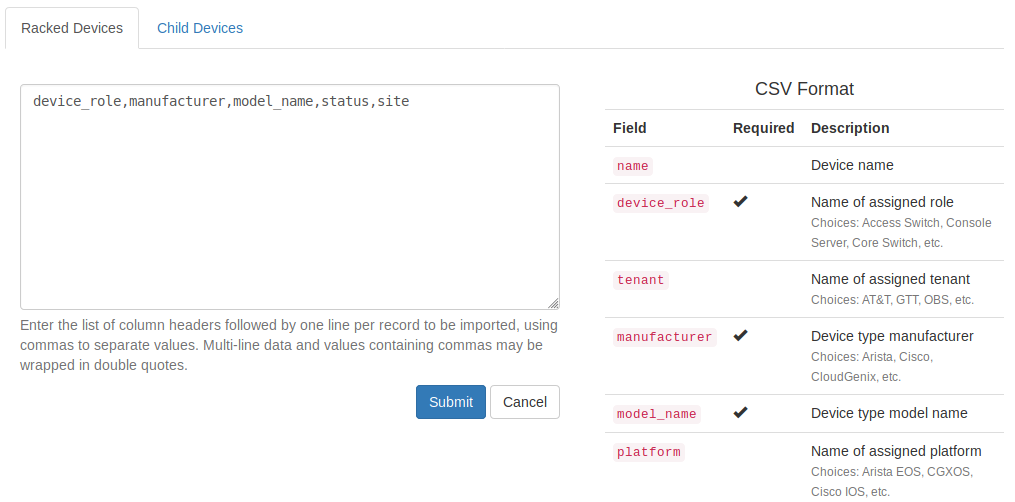The width and height of the screenshot is (1015, 502).
Task: Click the 'Field' column header
Action: (x=629, y=128)
